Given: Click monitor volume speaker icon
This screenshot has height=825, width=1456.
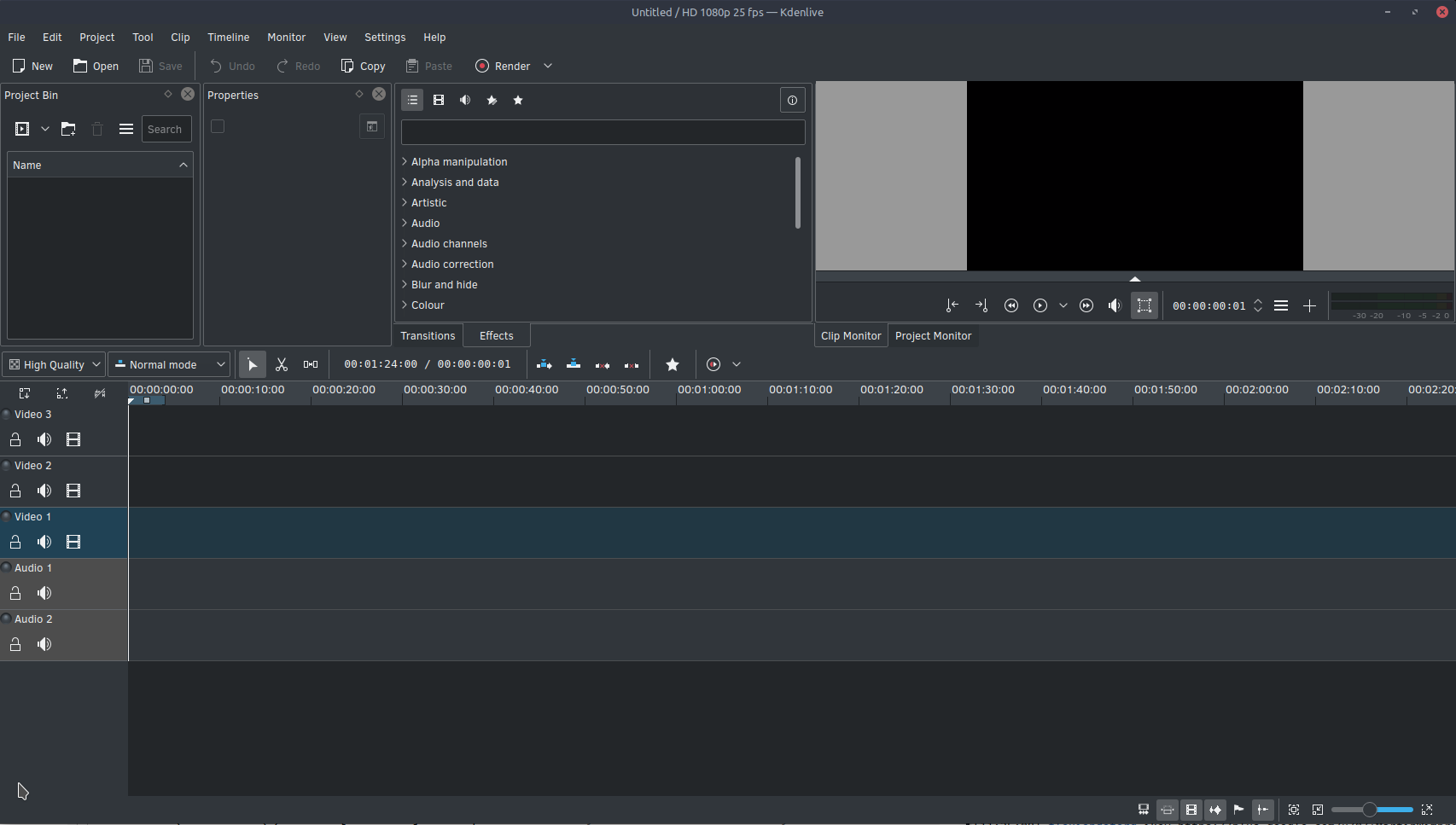Looking at the screenshot, I should coord(1115,305).
